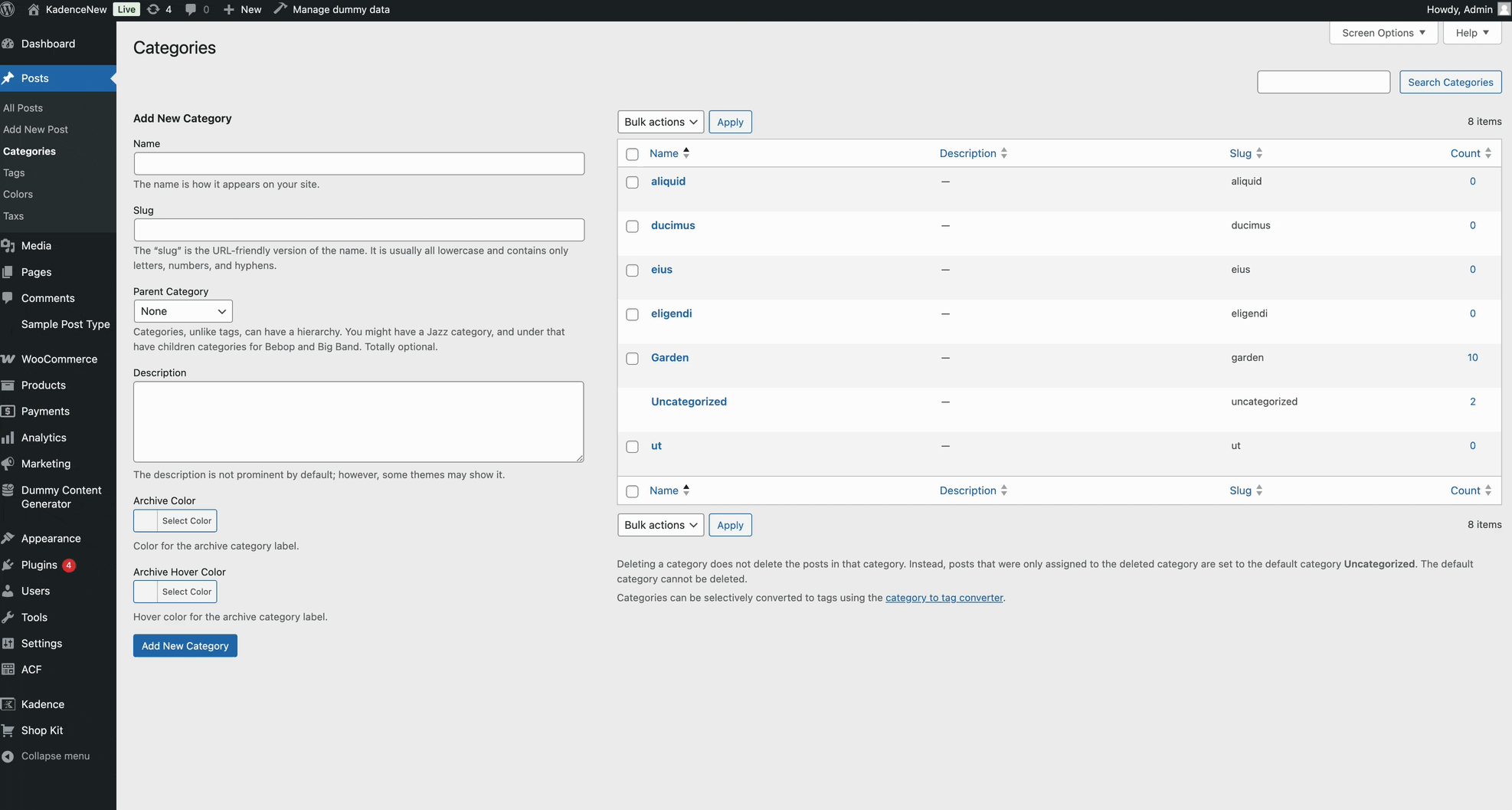Select Color for Archive Hover Color
Viewport: 1512px width, 810px height.
187,592
